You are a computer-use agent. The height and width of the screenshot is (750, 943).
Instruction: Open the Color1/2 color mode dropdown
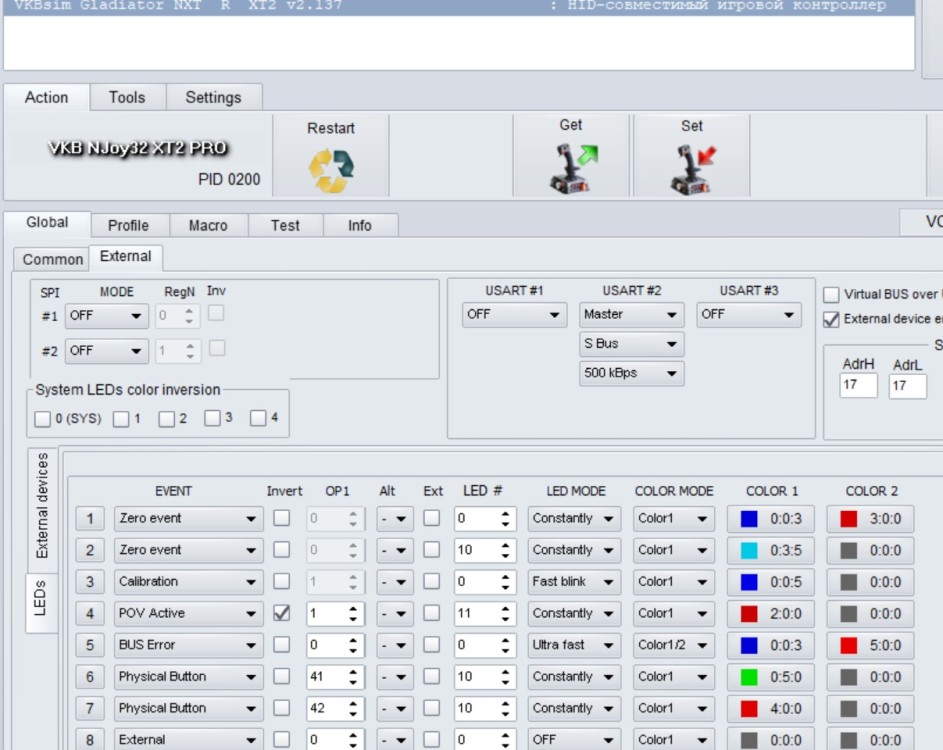[674, 645]
